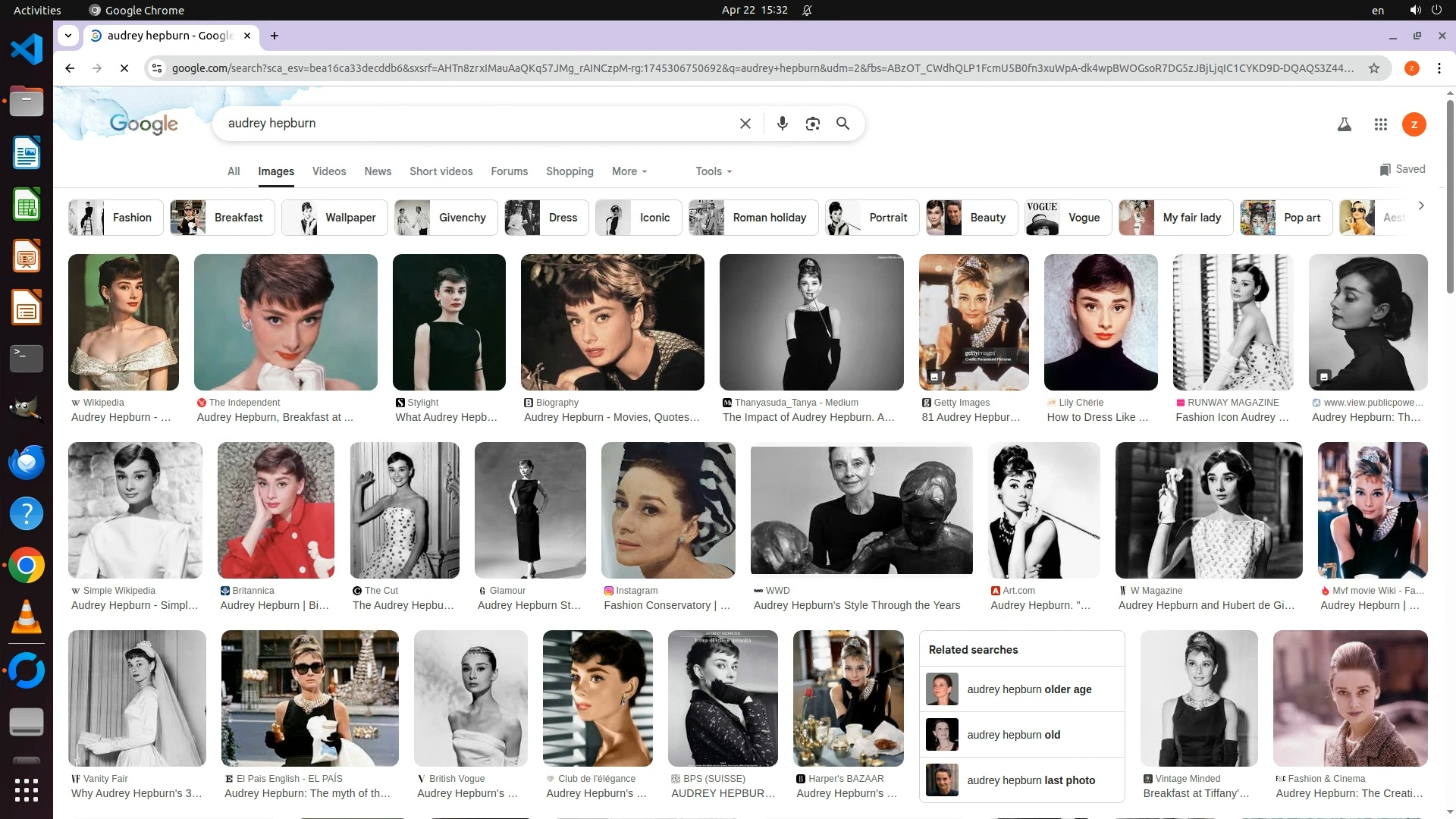1456x819 pixels.
Task: Open Search Labs flask icon
Action: coord(1344,124)
